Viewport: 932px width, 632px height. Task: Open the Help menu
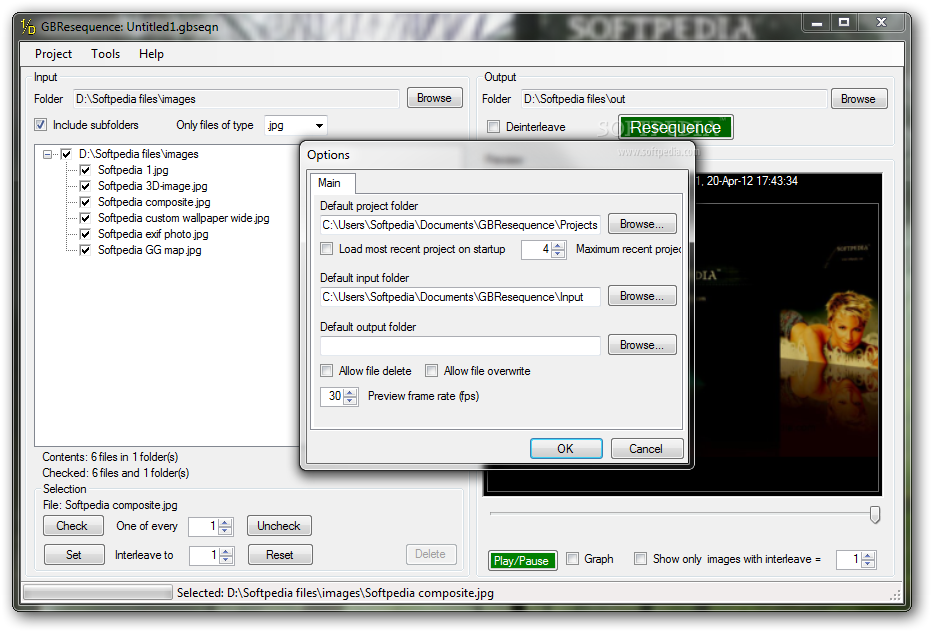point(152,54)
